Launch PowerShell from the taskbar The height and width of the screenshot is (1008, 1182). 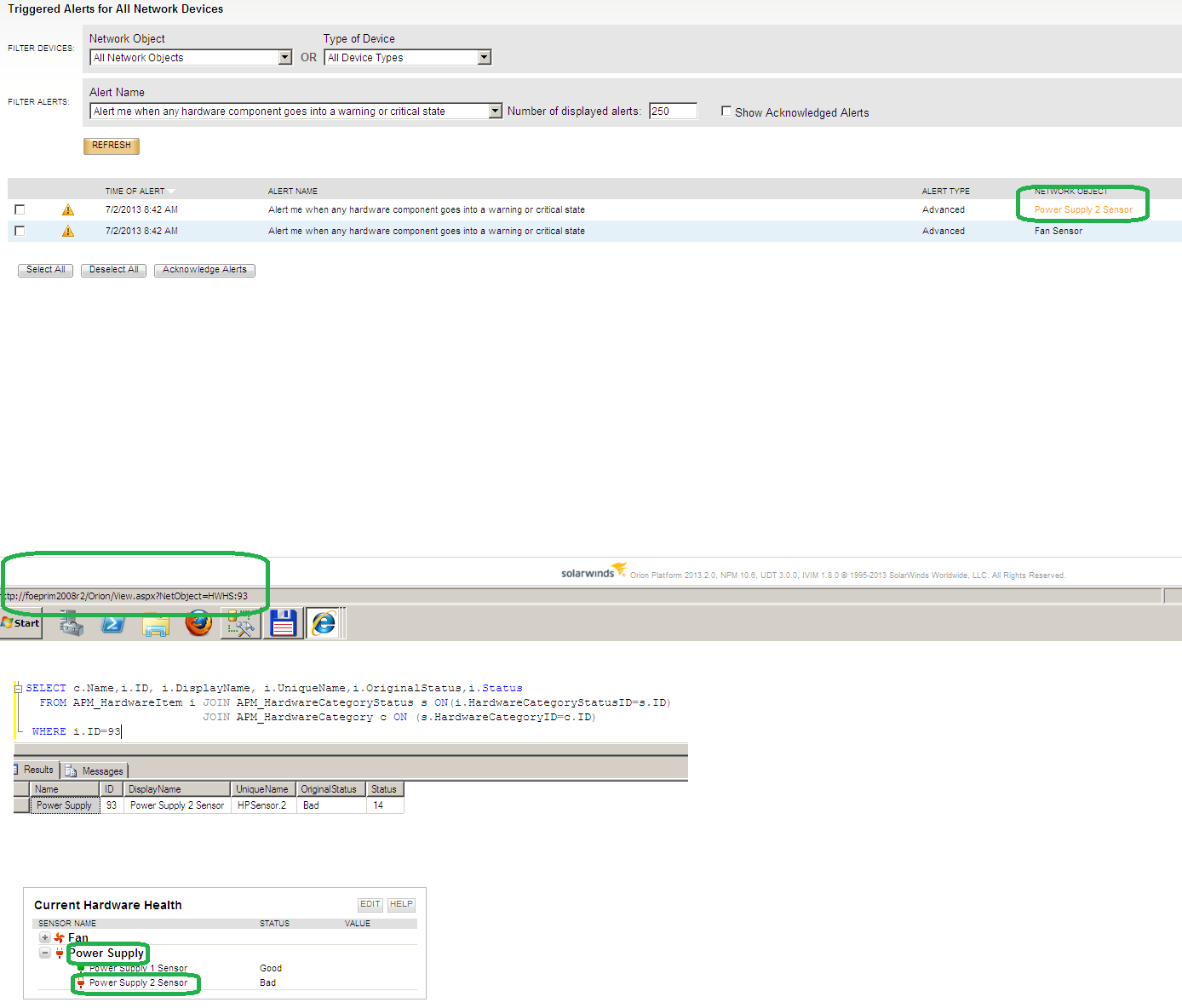tap(113, 624)
